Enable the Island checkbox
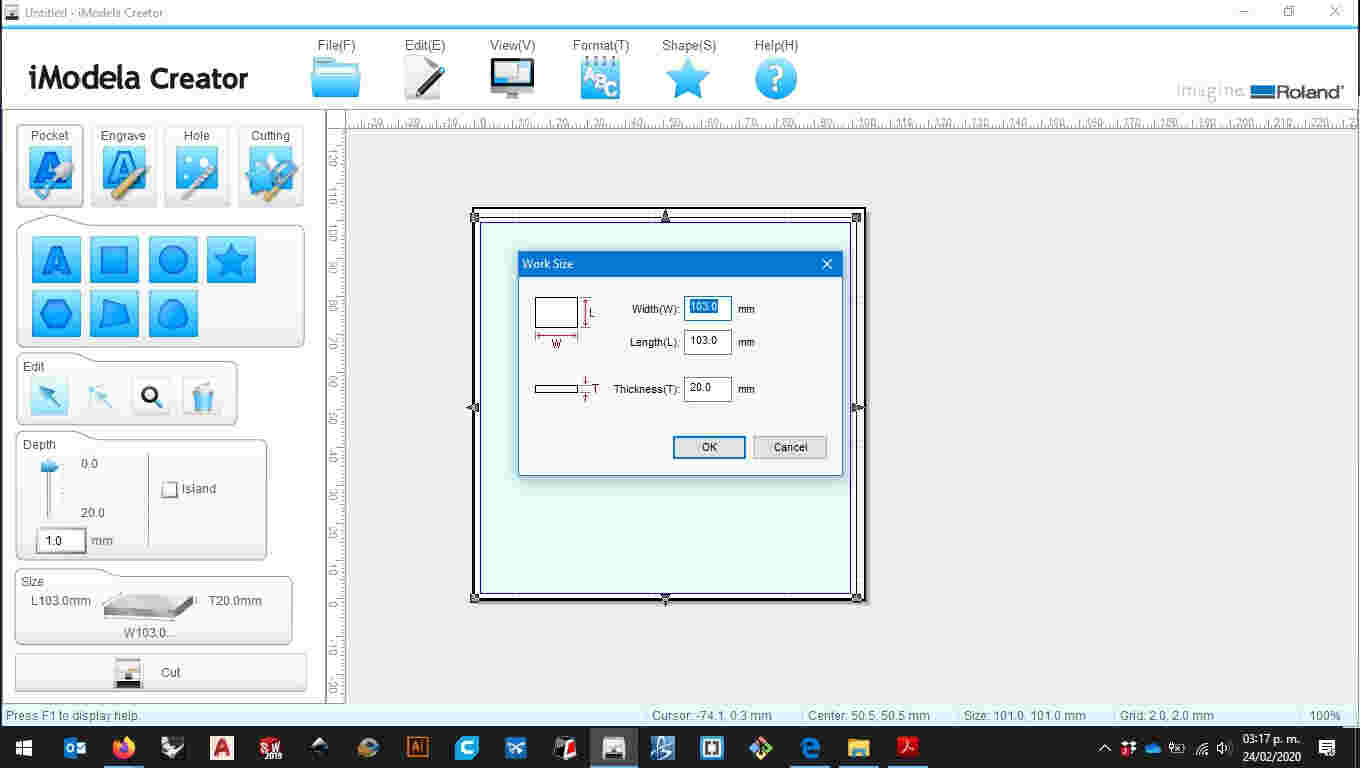Image resolution: width=1360 pixels, height=768 pixels. (x=170, y=489)
